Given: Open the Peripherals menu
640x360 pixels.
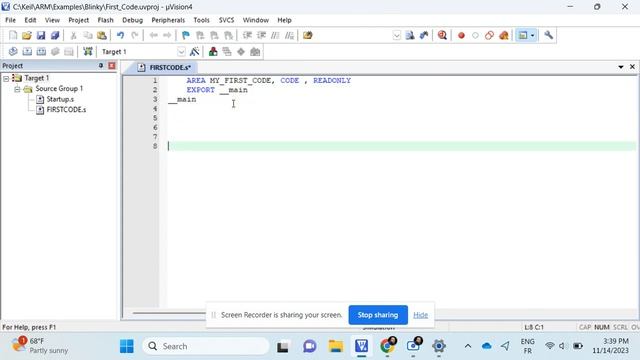Looking at the screenshot, I should pos(168,20).
